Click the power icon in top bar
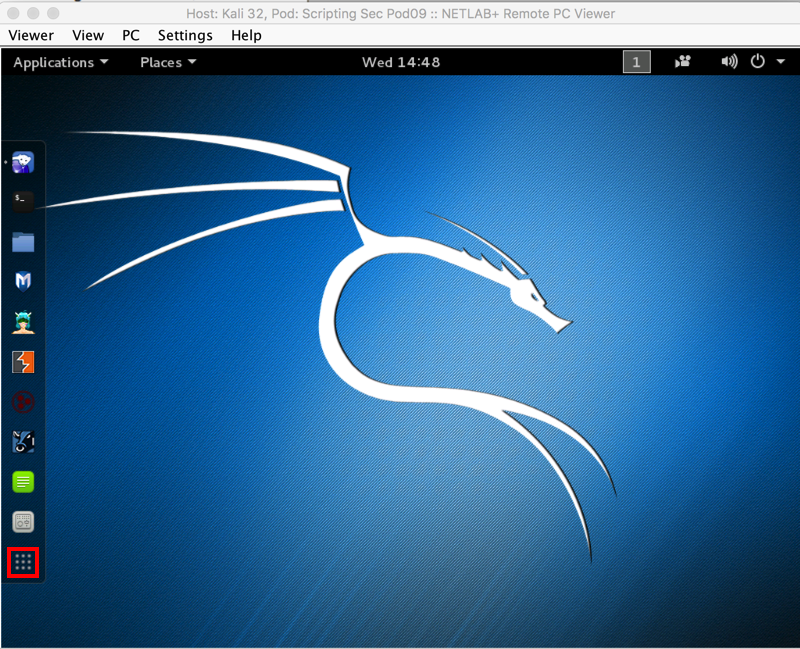This screenshot has height=649, width=800. (x=758, y=61)
